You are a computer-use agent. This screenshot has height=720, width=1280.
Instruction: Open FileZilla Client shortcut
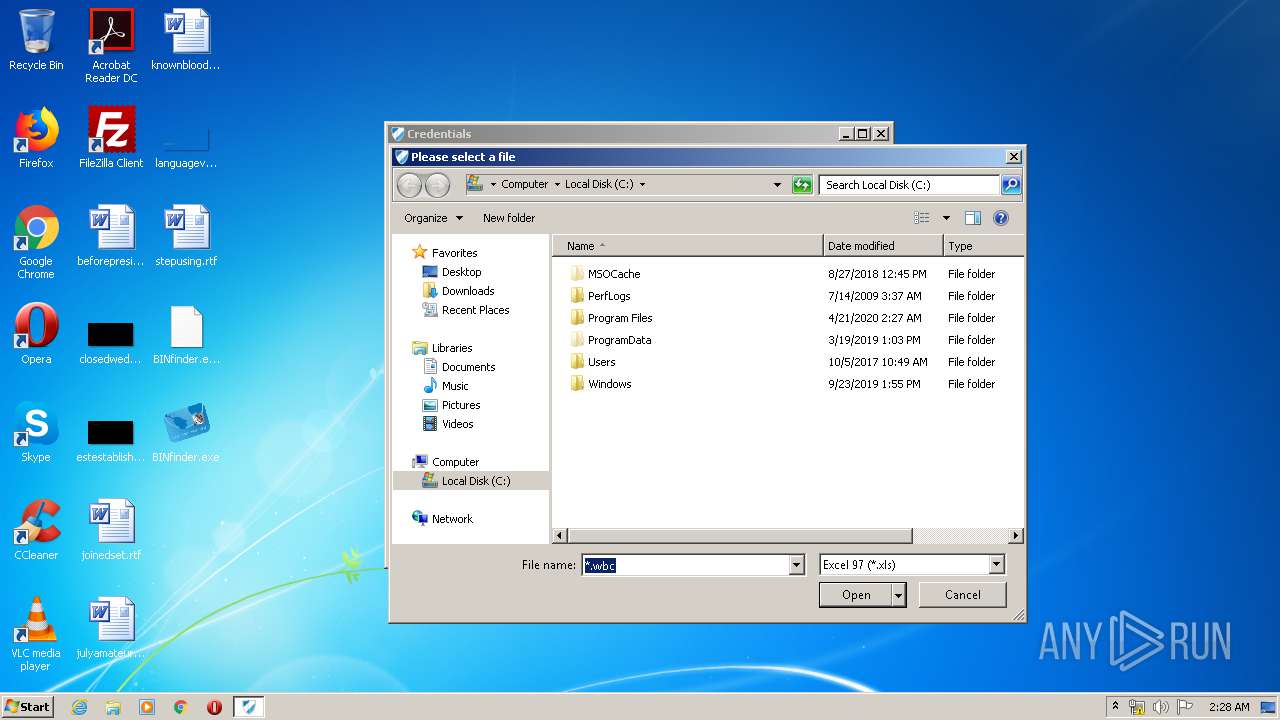tap(111, 138)
